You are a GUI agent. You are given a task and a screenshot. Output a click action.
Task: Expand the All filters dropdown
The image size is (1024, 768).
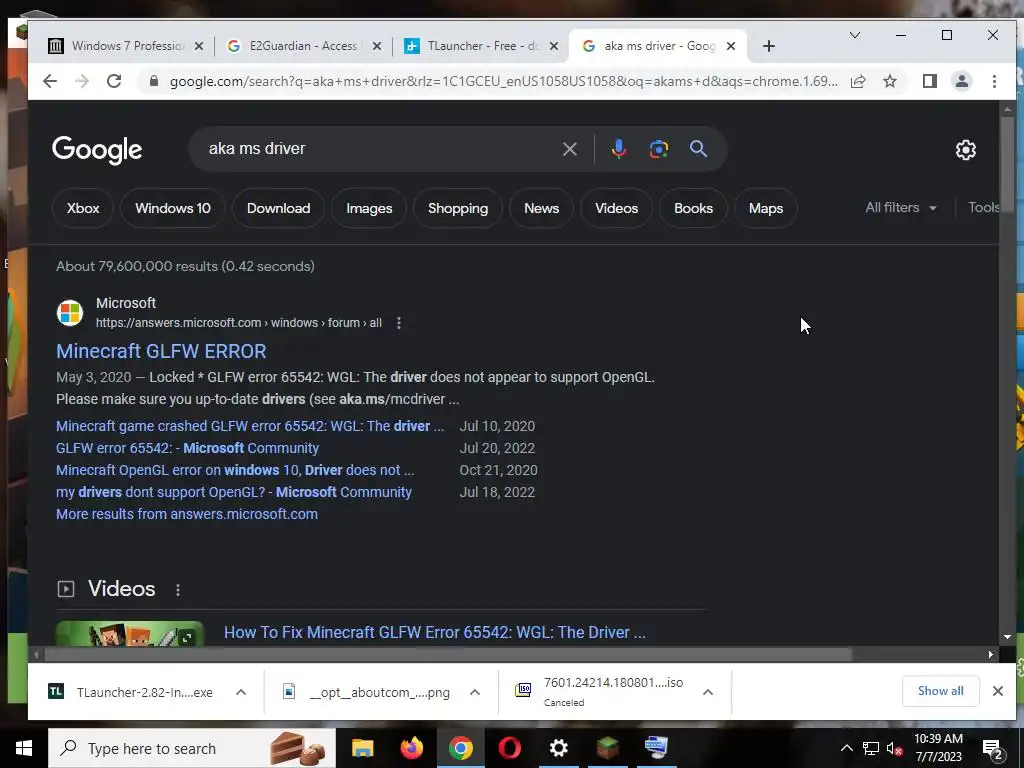coord(901,208)
